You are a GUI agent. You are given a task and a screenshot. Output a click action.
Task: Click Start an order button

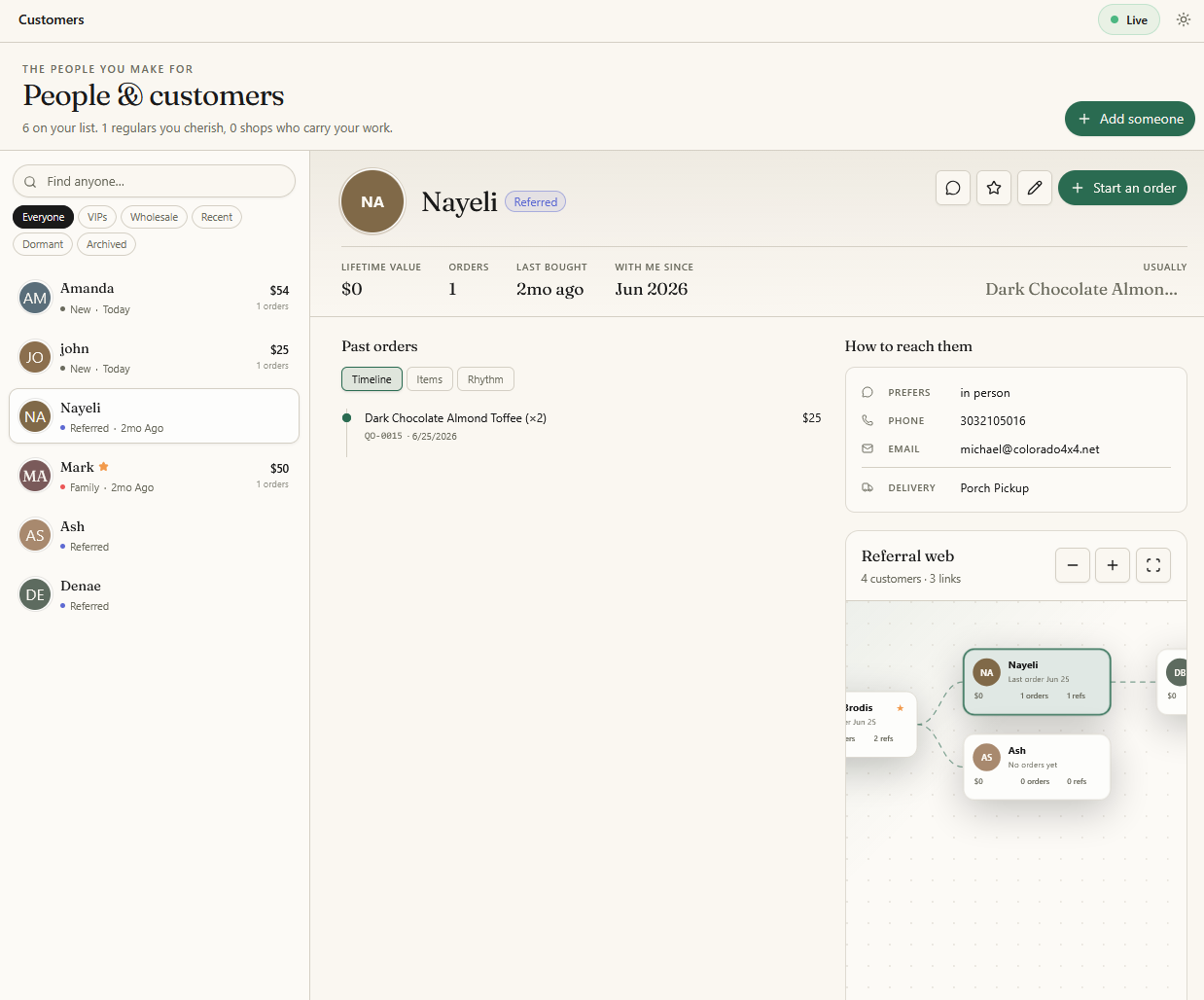pos(1122,188)
